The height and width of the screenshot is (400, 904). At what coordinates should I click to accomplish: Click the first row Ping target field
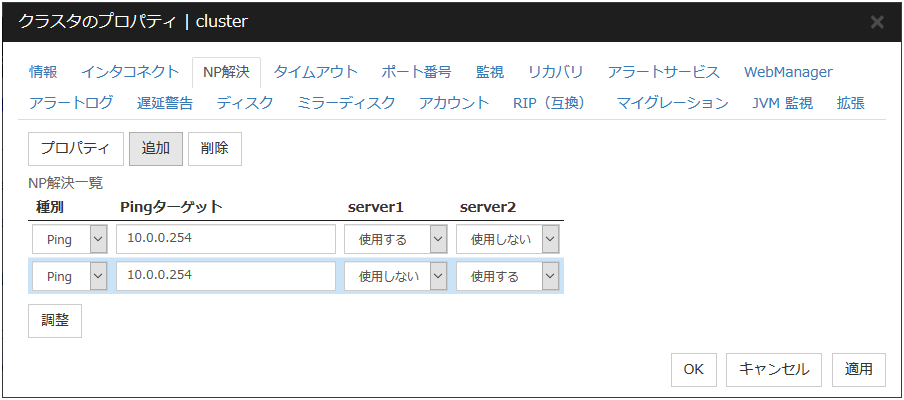225,240
